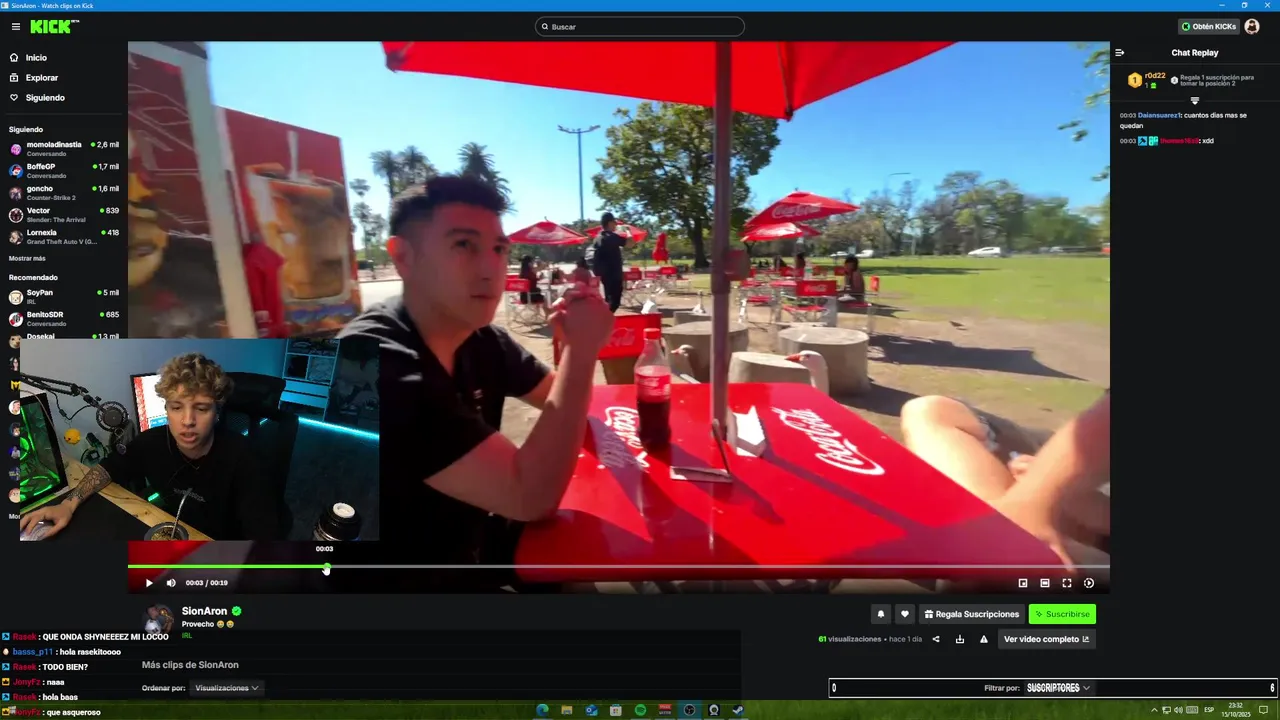Follow with the heart button
This screenshot has height=720, width=1280.
(905, 614)
